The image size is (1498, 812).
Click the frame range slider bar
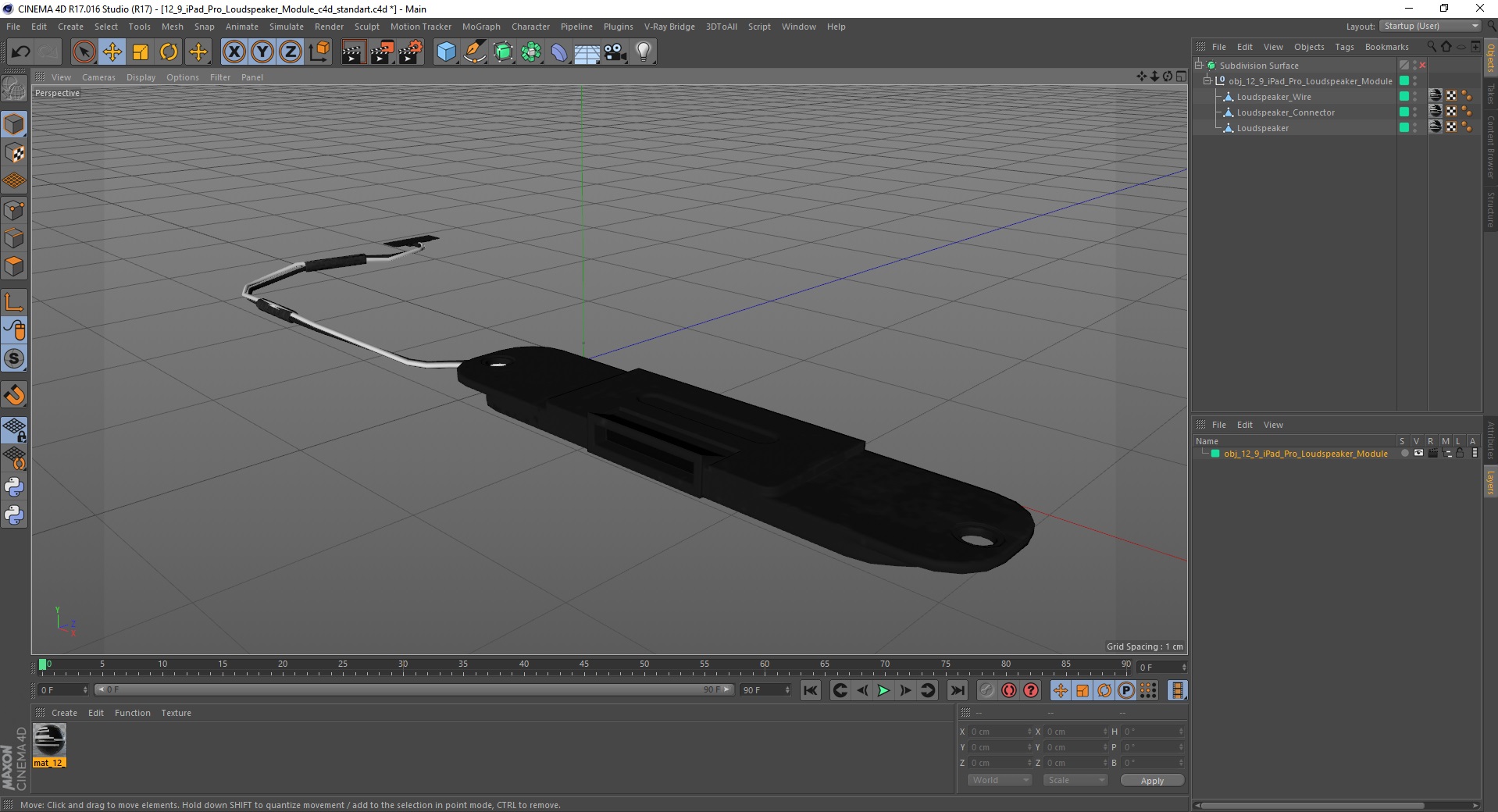(414, 689)
